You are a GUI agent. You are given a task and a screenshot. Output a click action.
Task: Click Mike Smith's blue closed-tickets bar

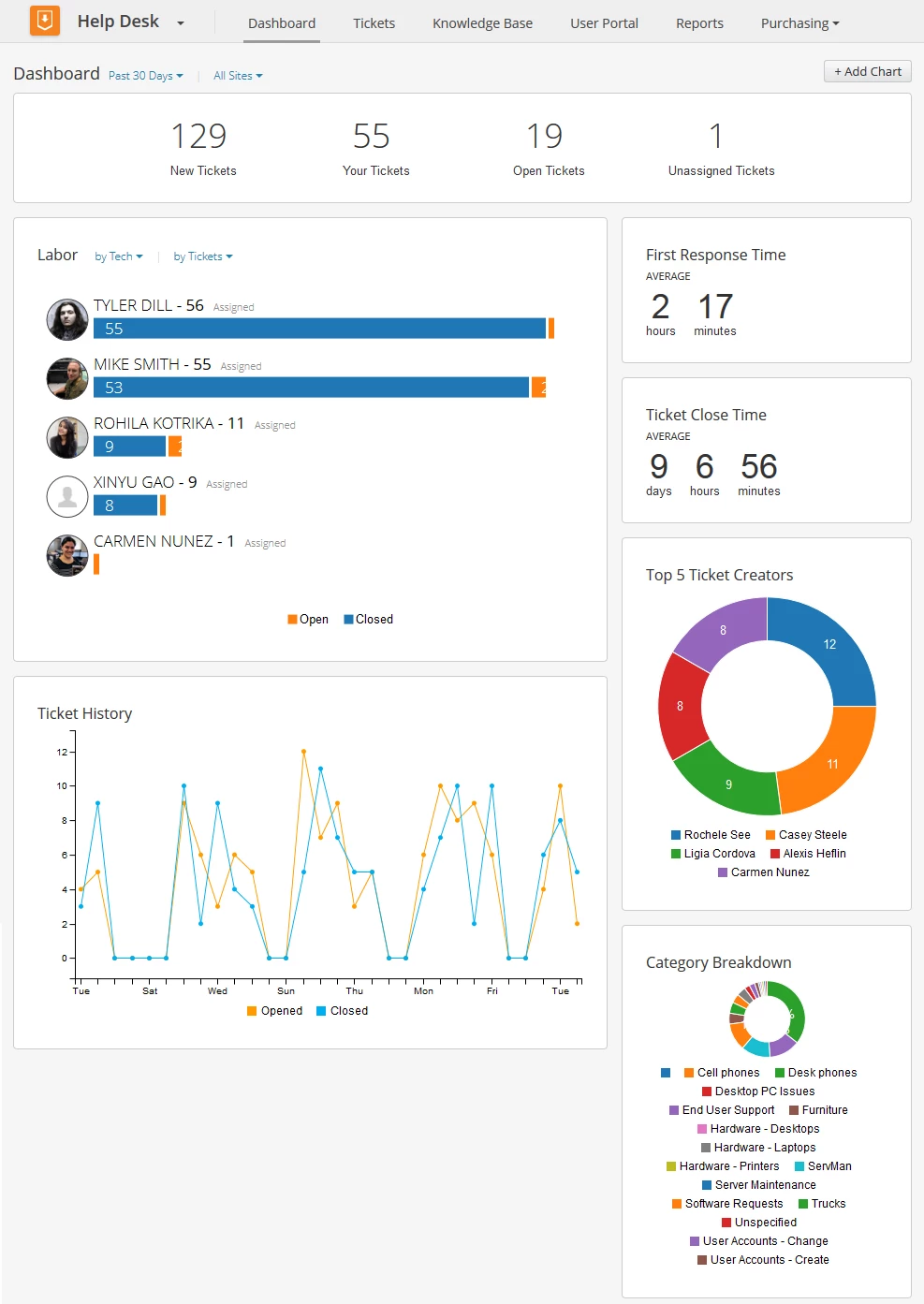311,388
